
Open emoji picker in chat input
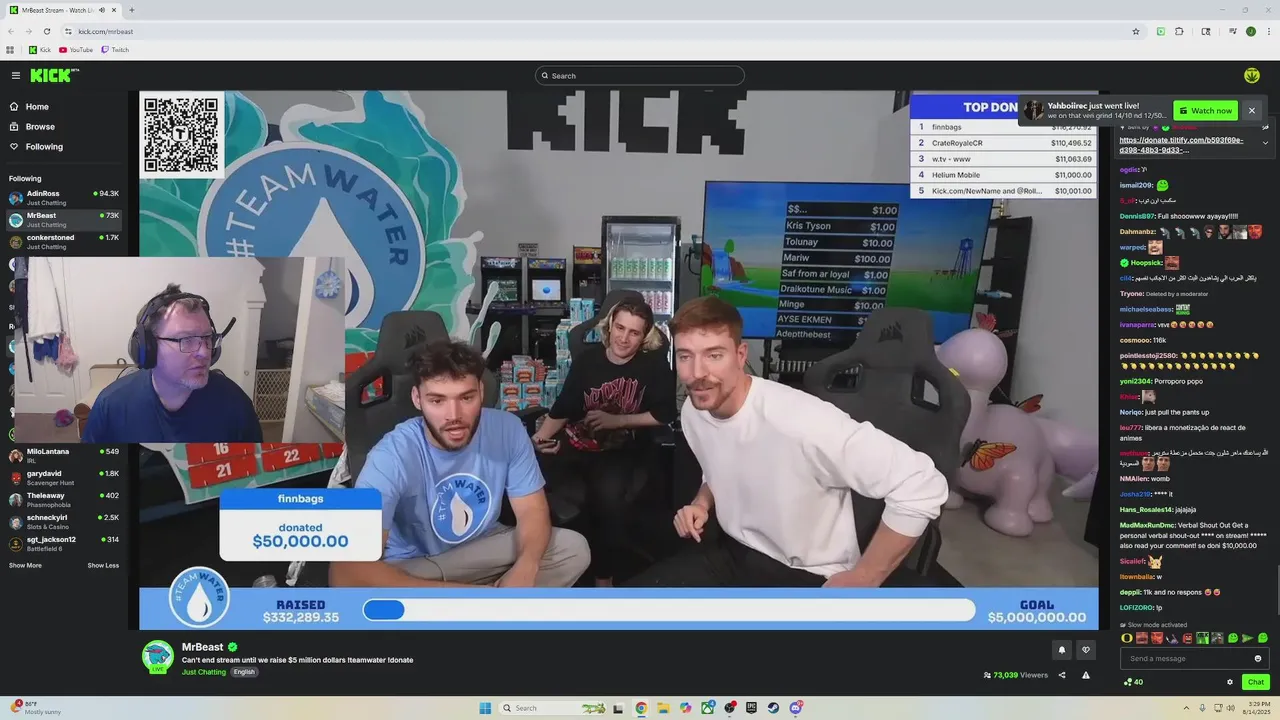coord(1258,658)
